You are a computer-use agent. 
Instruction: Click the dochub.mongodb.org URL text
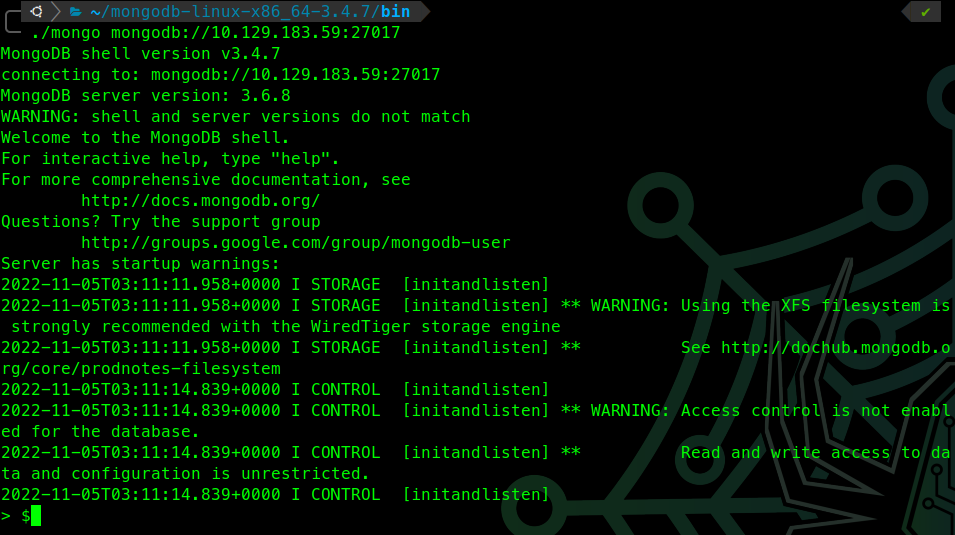click(x=837, y=347)
